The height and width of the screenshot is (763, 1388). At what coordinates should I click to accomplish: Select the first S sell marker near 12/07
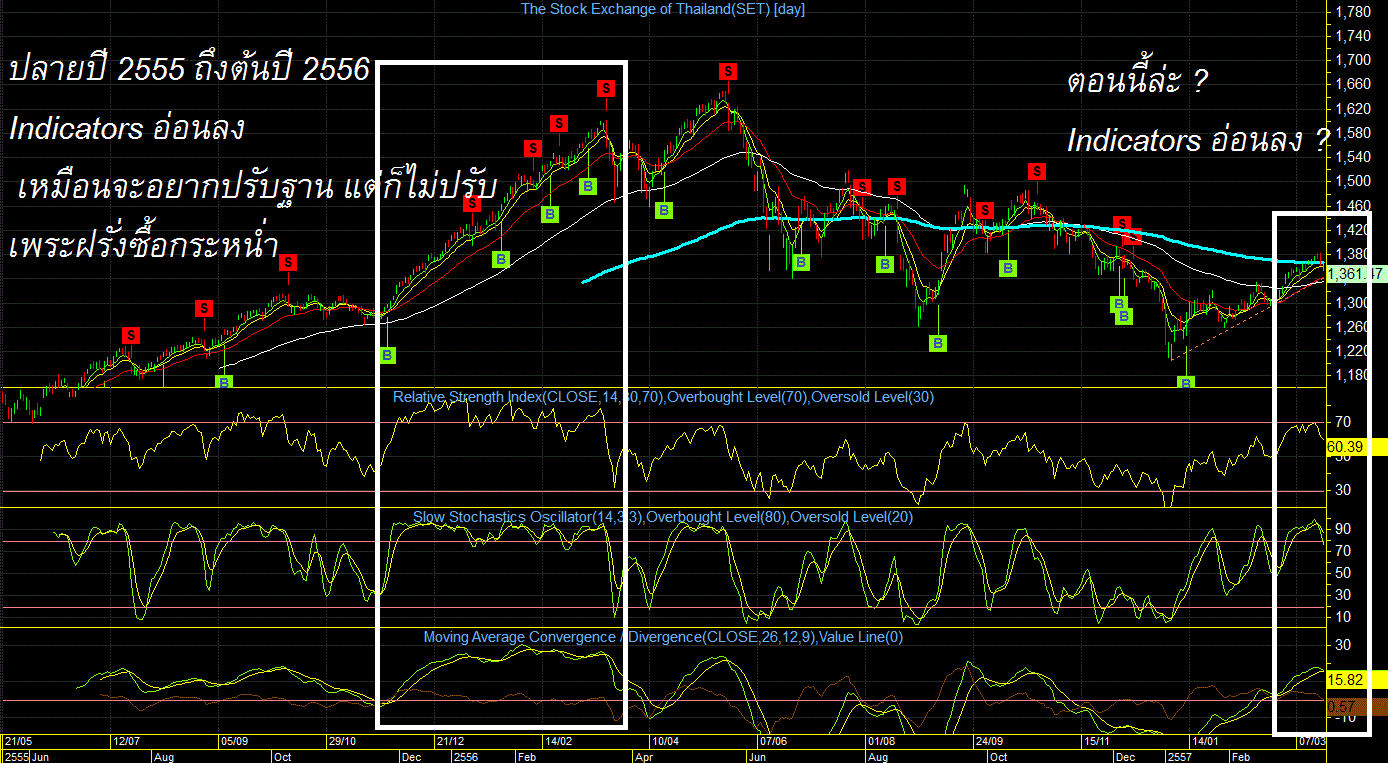pyautogui.click(x=130, y=335)
